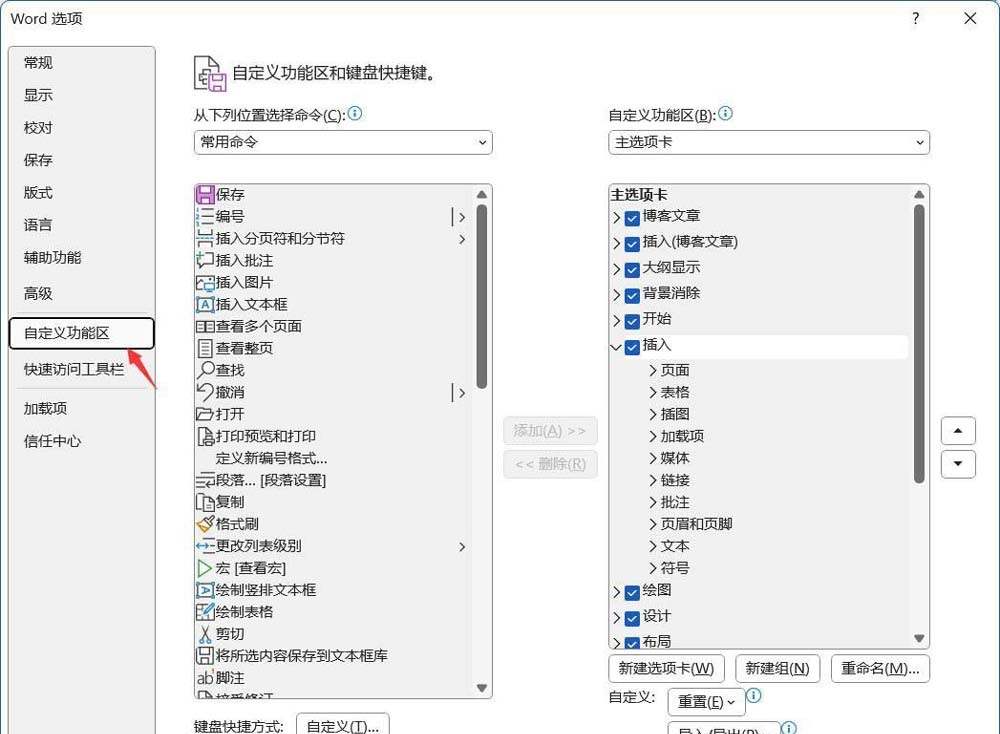The image size is (1000, 734).
Task: Click the 保存 (Save) command icon
Action: coord(205,194)
